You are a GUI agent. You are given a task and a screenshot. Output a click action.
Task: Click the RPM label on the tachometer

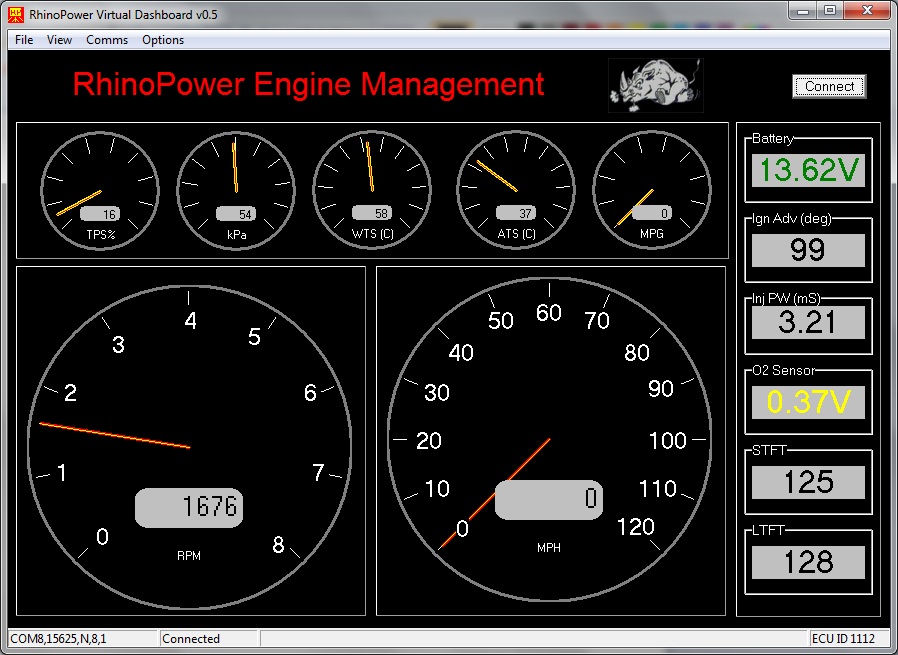coord(189,555)
